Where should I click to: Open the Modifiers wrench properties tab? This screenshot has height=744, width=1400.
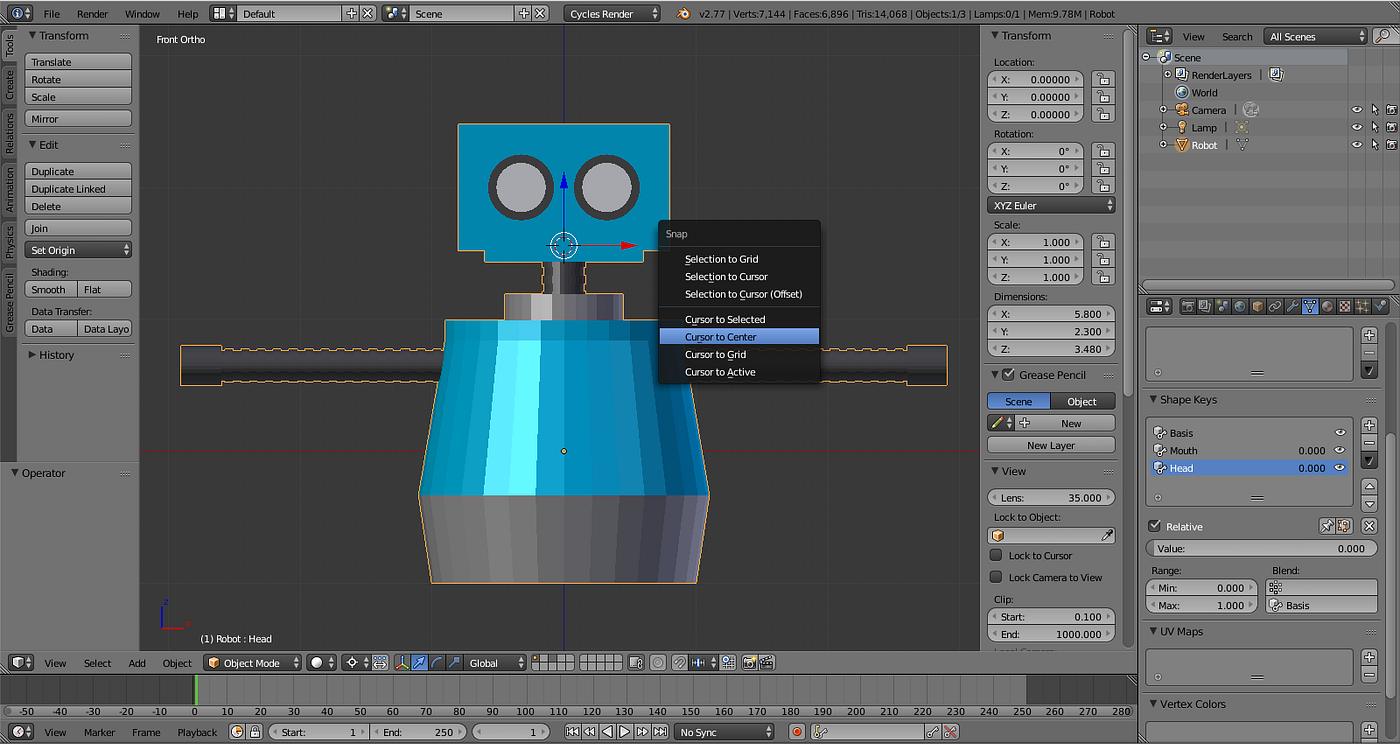click(x=1293, y=306)
